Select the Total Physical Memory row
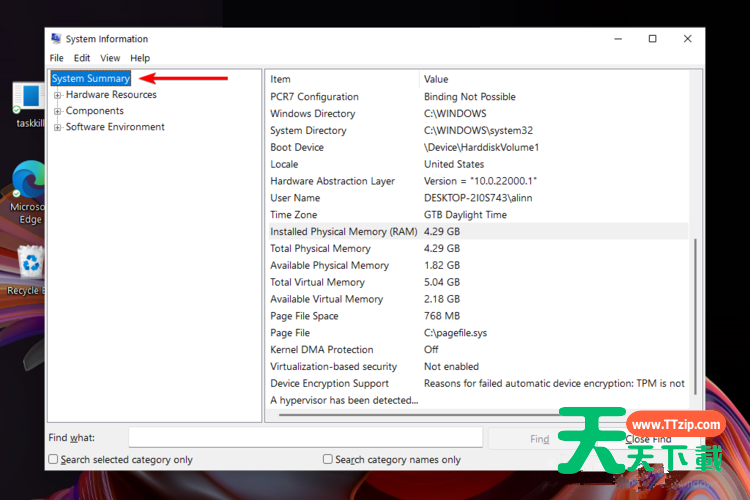The width and height of the screenshot is (750, 500). click(x=478, y=248)
